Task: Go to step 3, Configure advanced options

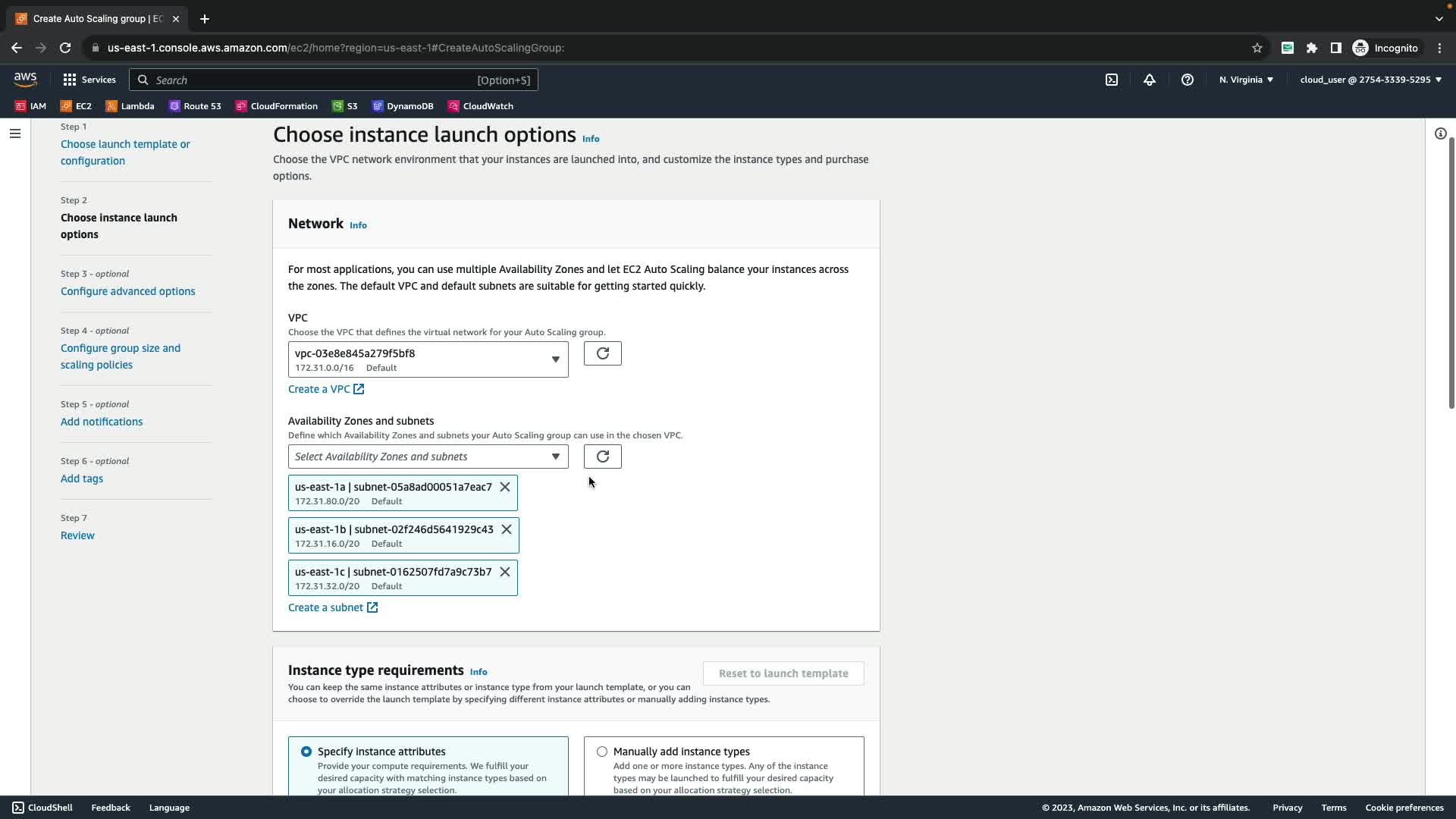Action: (127, 291)
